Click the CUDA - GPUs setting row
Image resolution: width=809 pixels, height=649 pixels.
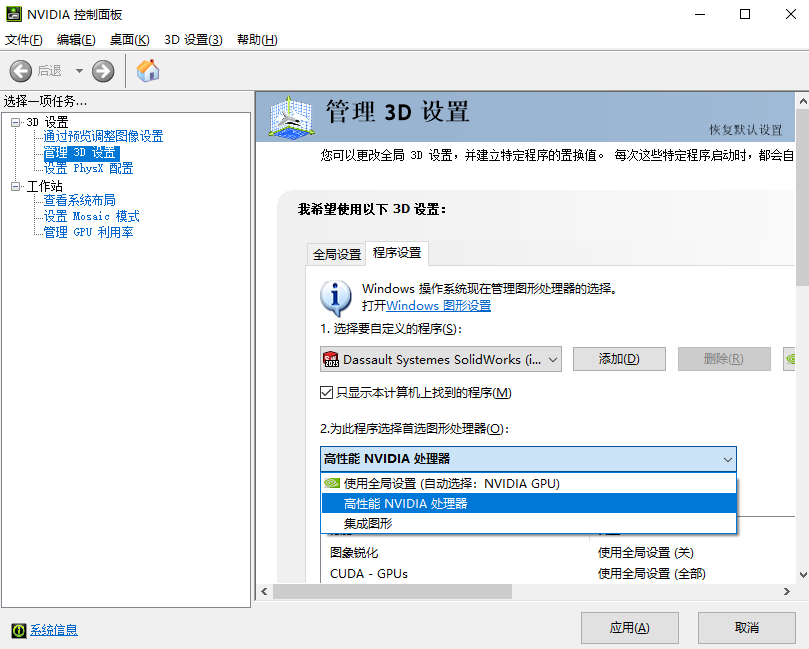[x=560, y=573]
